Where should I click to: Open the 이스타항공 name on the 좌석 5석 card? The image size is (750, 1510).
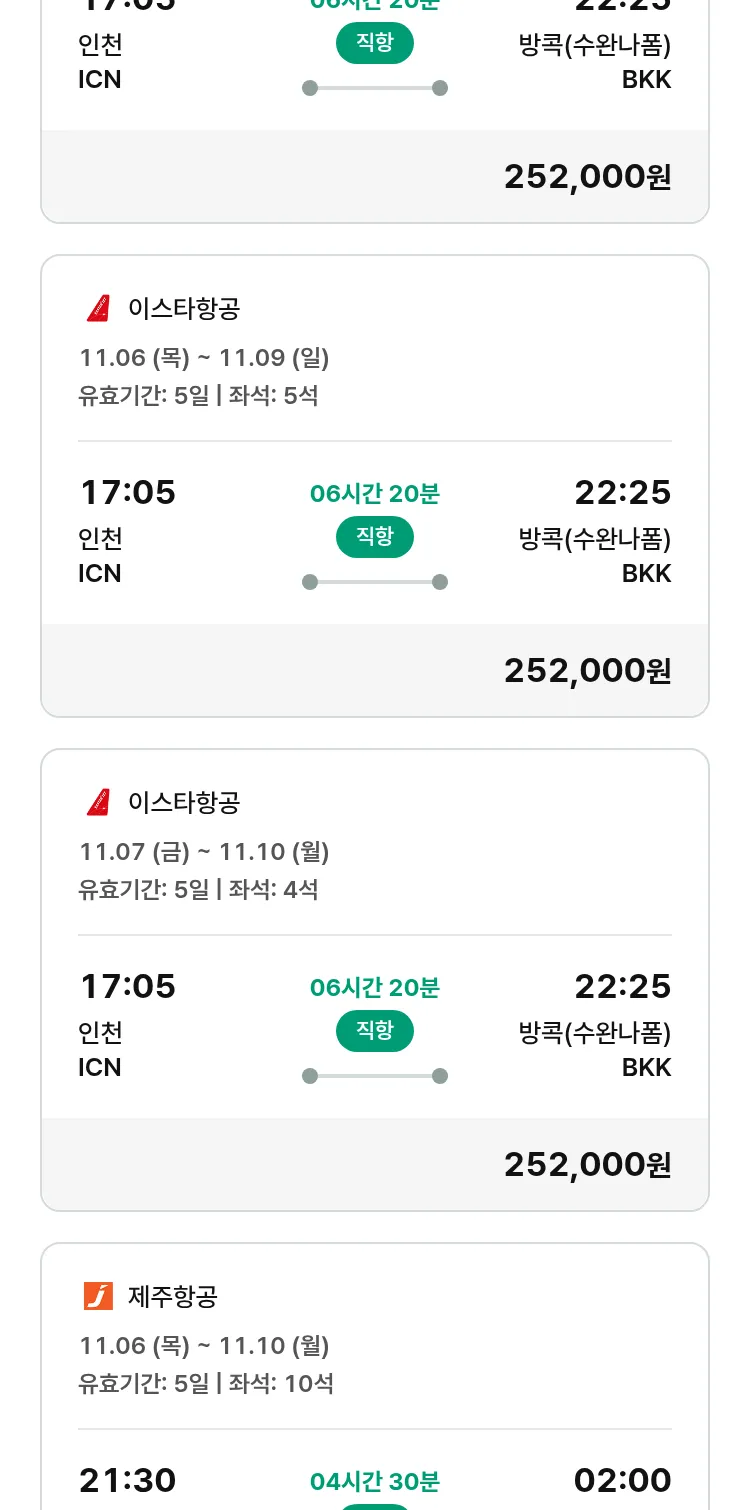coord(184,309)
